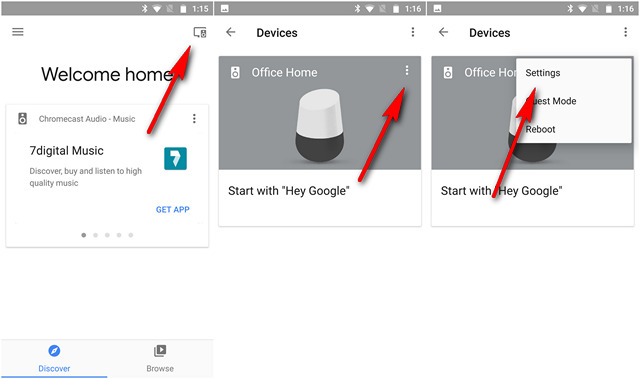Open middle Devices screen overflow menu
The width and height of the screenshot is (640, 379).
413,32
